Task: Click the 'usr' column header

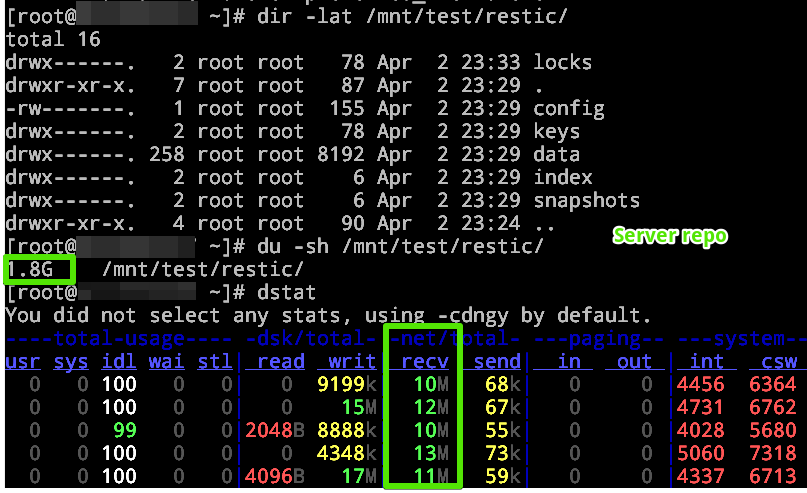Action: point(23,362)
